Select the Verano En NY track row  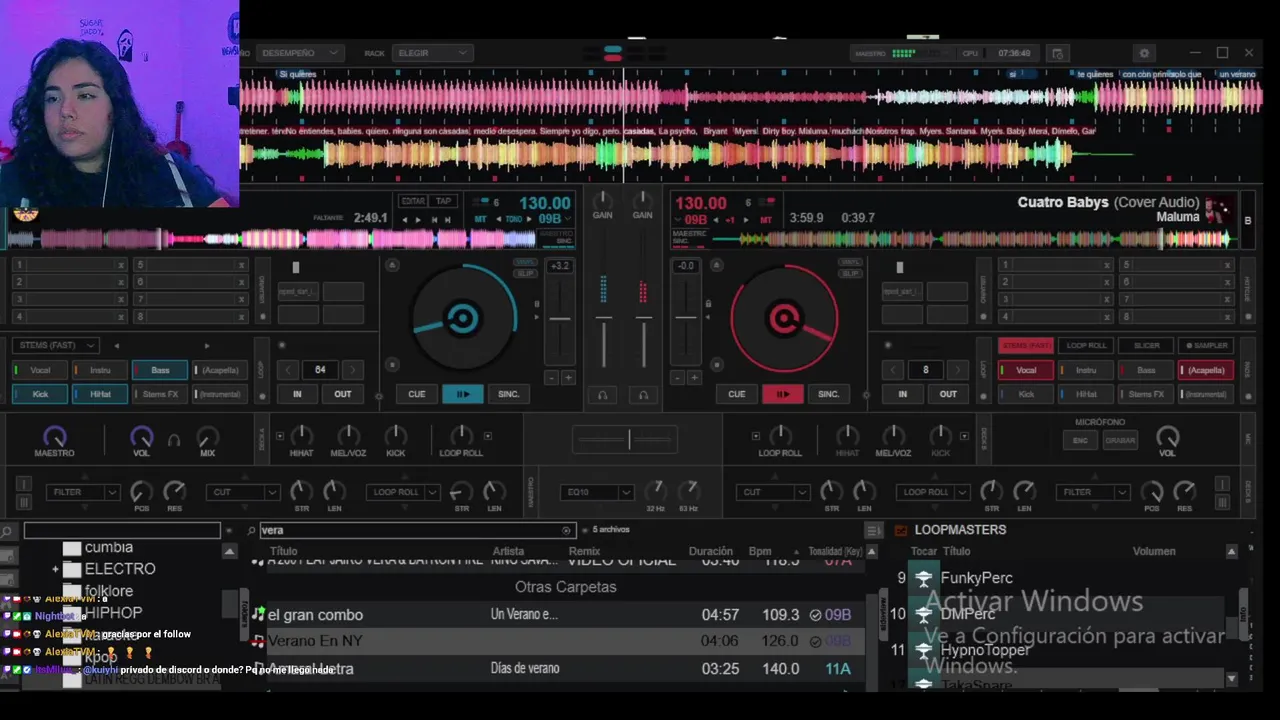click(557, 641)
